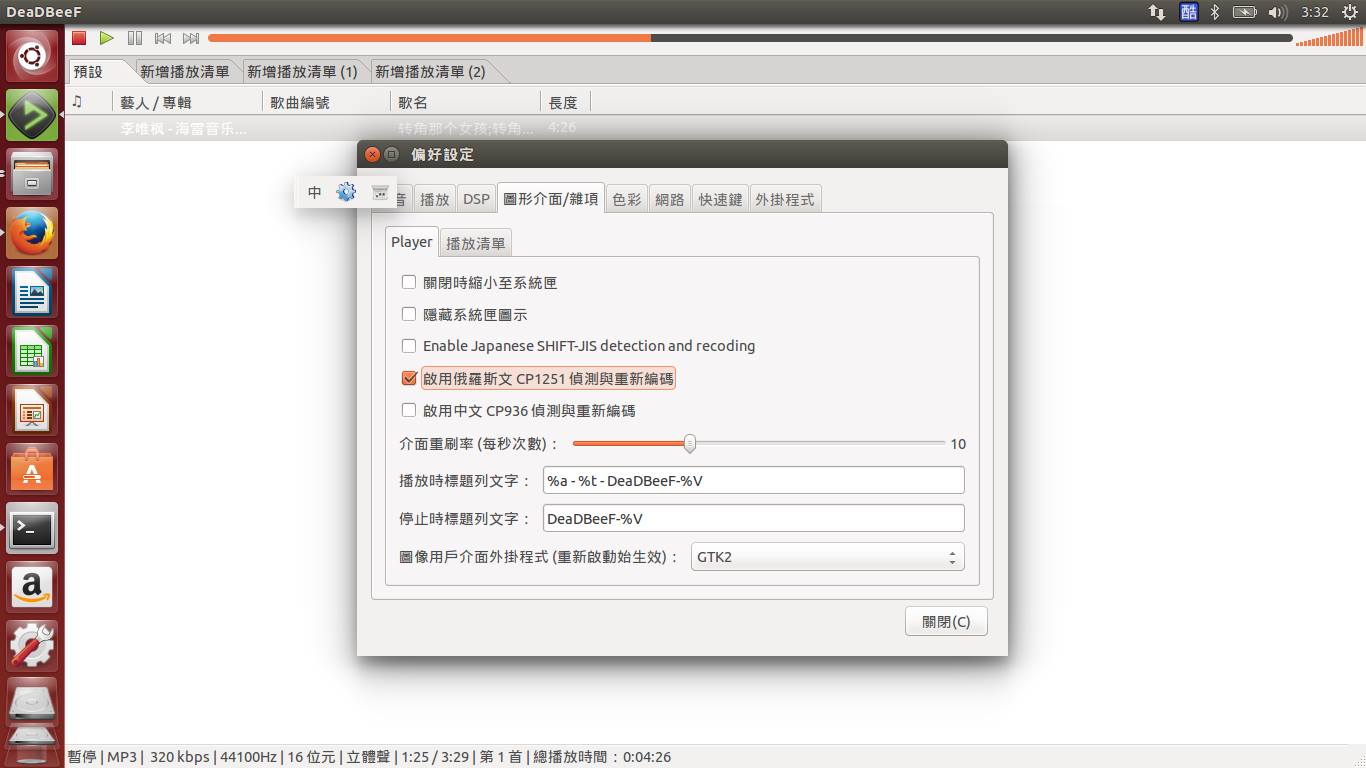Pause the current track
This screenshot has width=1366, height=768.
tap(135, 38)
